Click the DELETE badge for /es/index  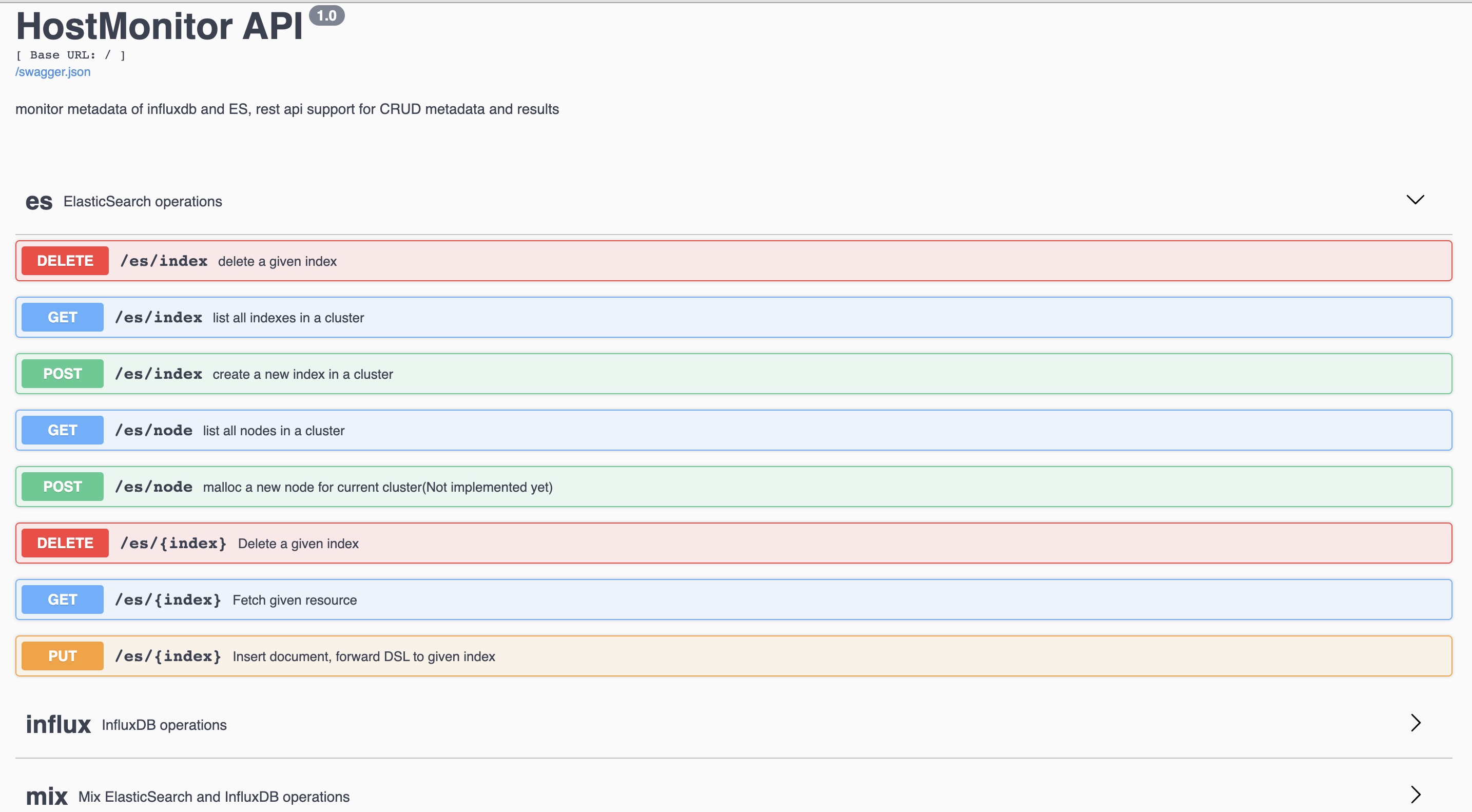pyautogui.click(x=65, y=261)
